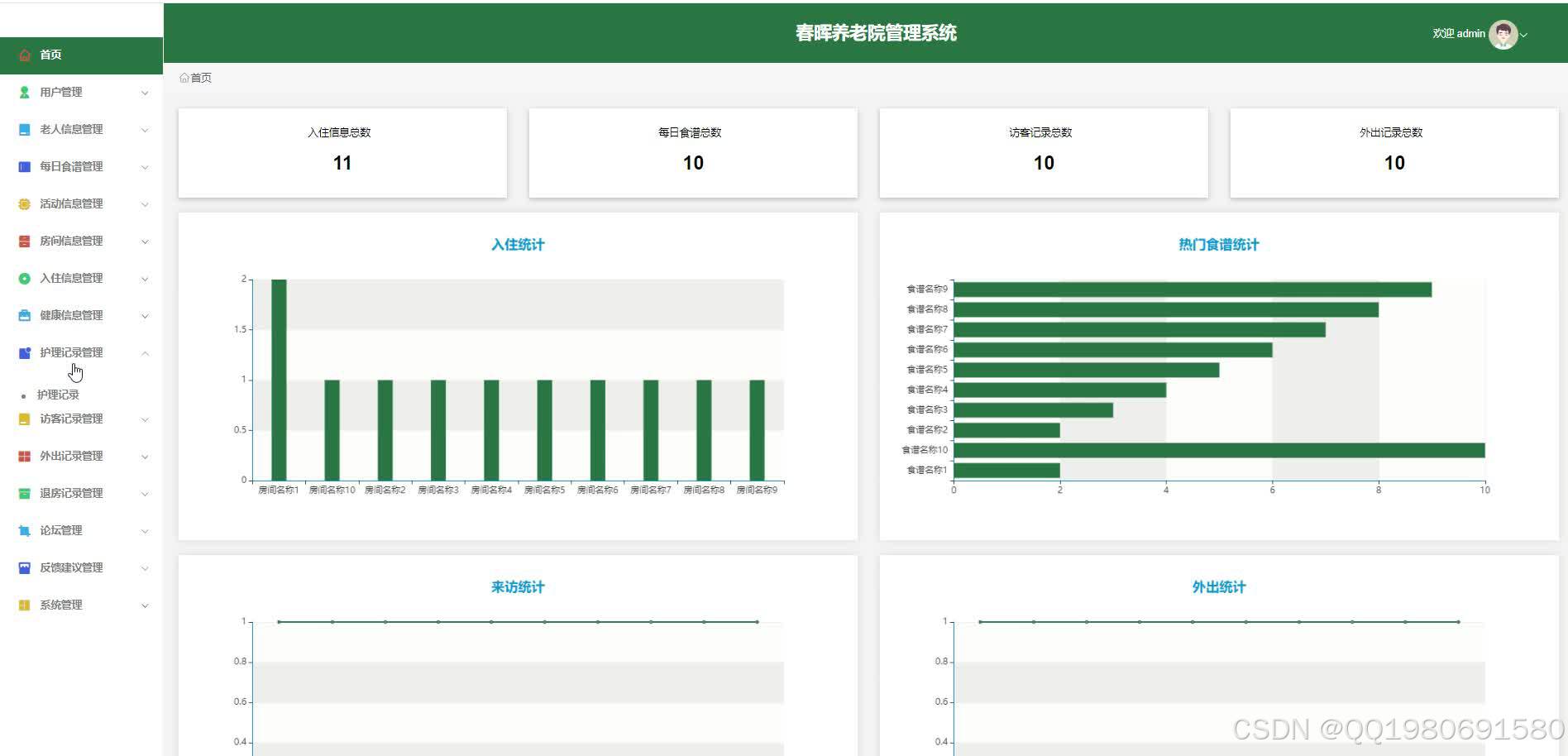Viewport: 1568px width, 756px height.
Task: Click the 论坛管理 sidebar icon
Action: tap(25, 530)
